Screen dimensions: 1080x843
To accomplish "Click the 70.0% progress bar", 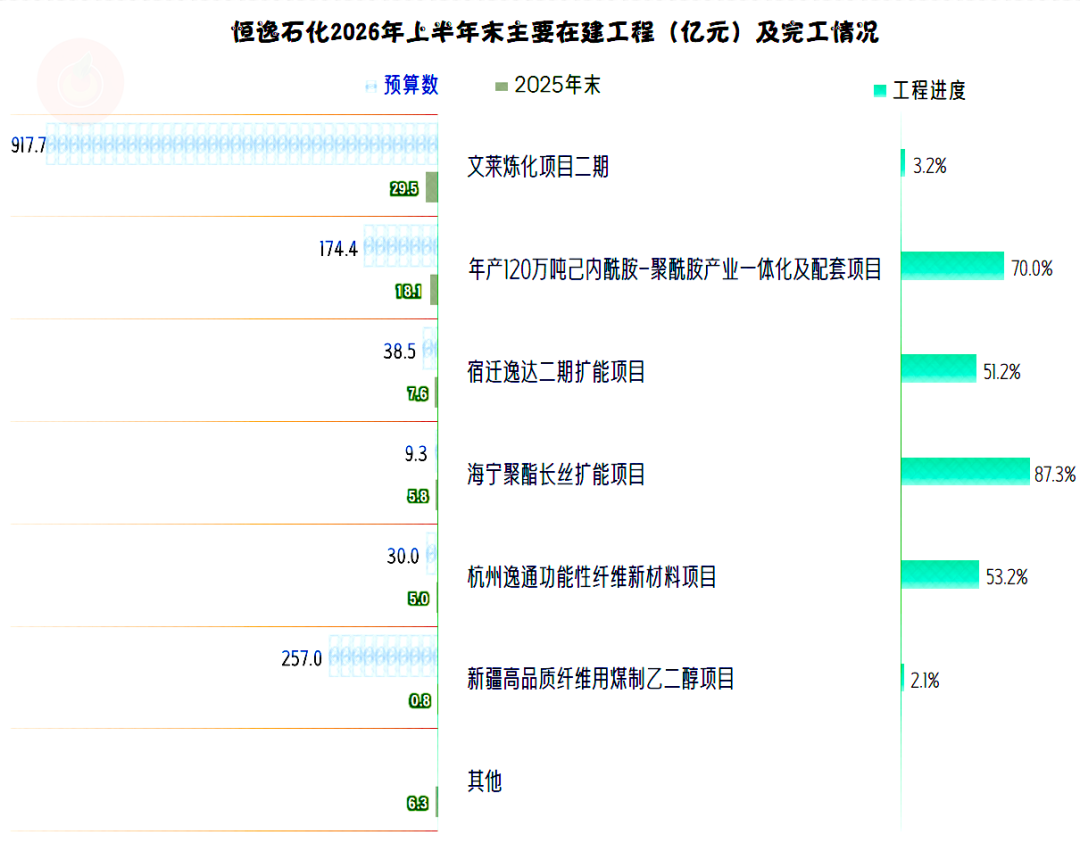I will coord(953,266).
